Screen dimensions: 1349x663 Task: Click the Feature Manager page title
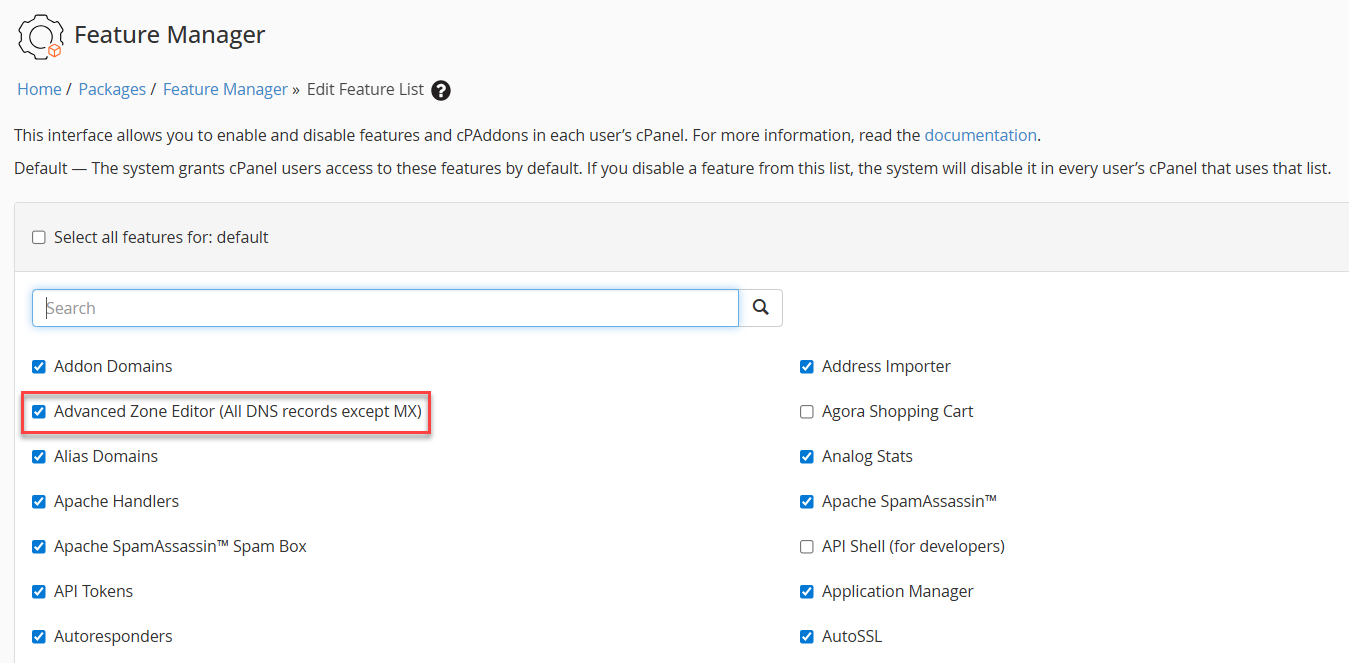[x=170, y=35]
